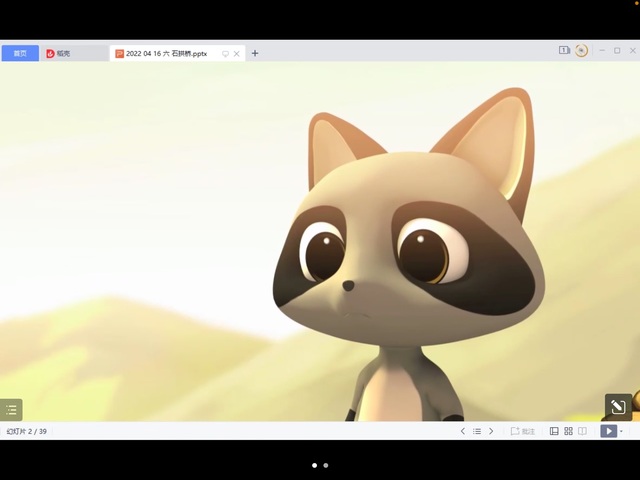Click the edit mode pencil icon

[617, 406]
